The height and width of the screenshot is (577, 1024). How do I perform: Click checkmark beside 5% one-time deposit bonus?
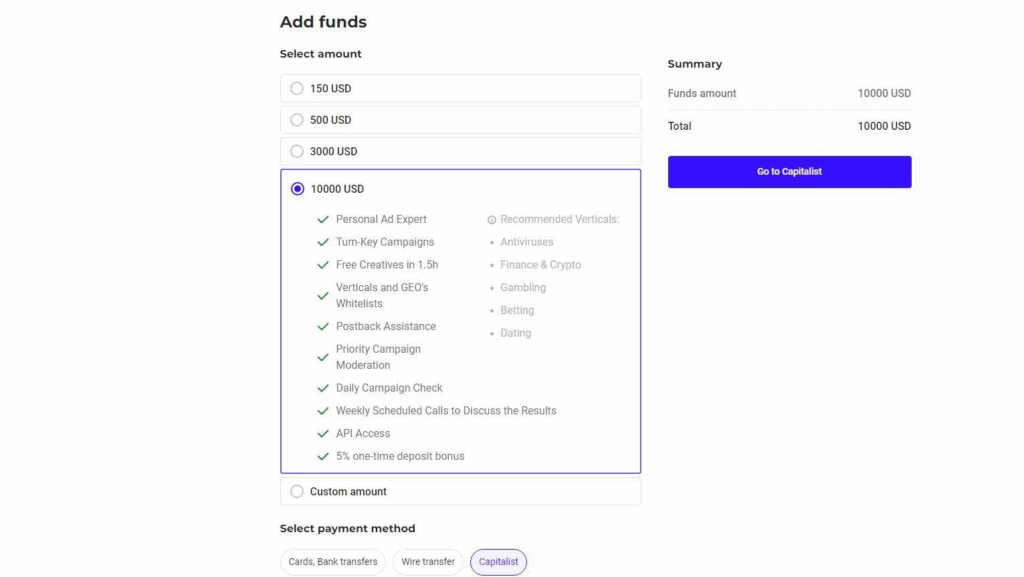pyautogui.click(x=323, y=456)
